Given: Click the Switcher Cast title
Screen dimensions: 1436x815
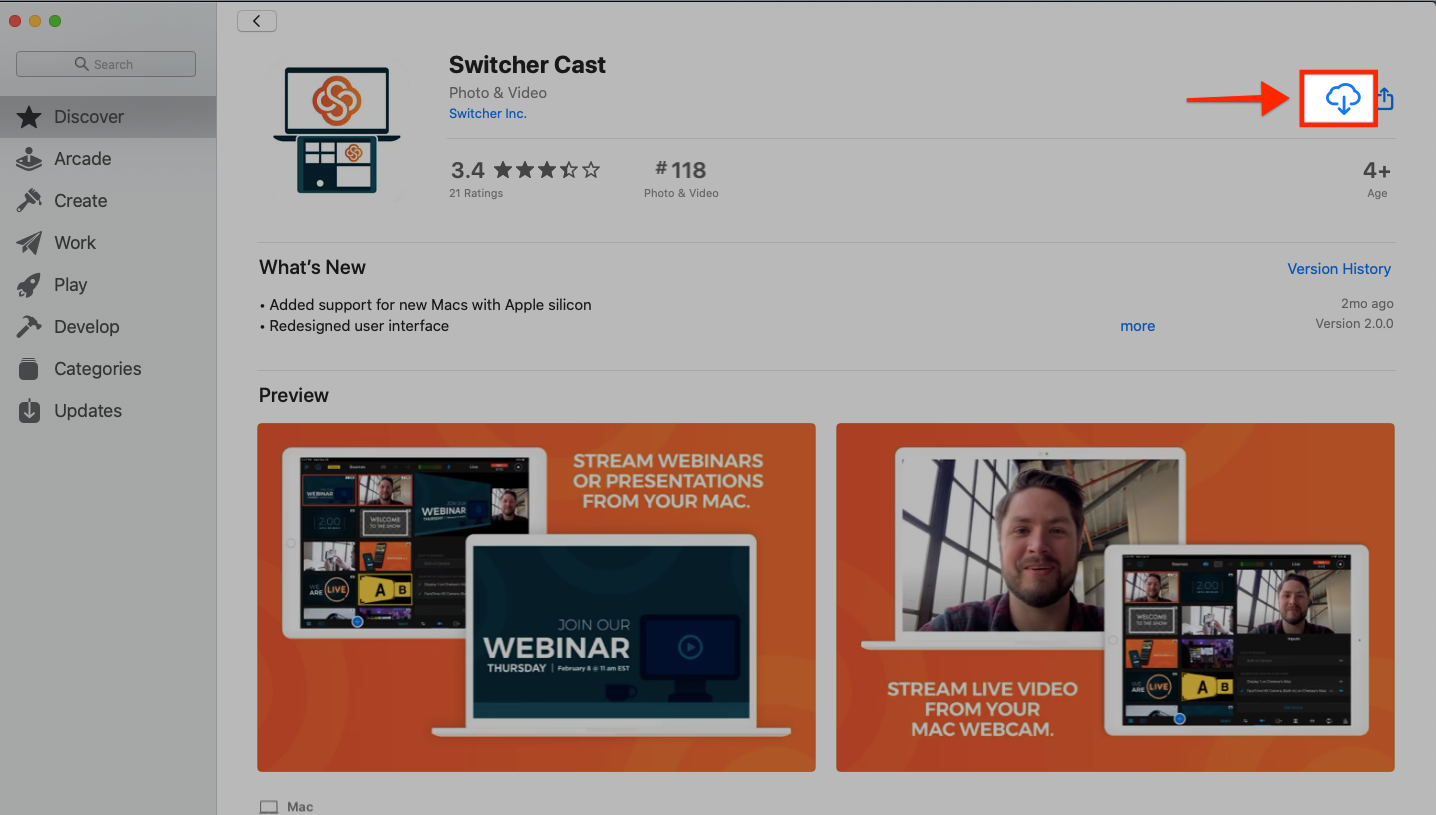Looking at the screenshot, I should coord(527,65).
